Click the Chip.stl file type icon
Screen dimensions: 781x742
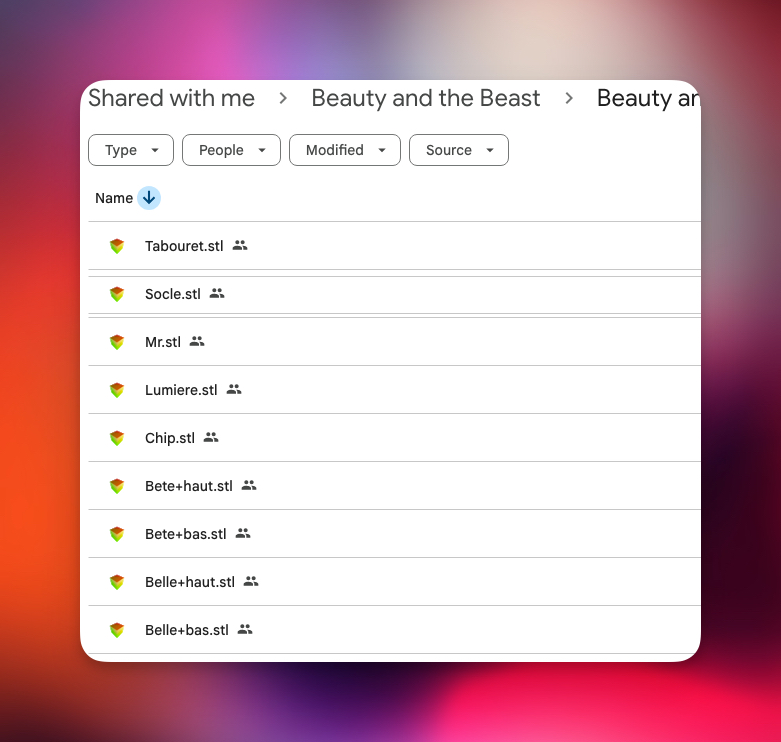click(x=117, y=438)
